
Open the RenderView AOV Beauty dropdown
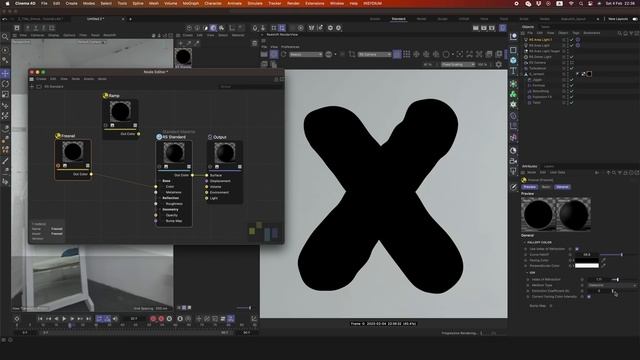306,54
